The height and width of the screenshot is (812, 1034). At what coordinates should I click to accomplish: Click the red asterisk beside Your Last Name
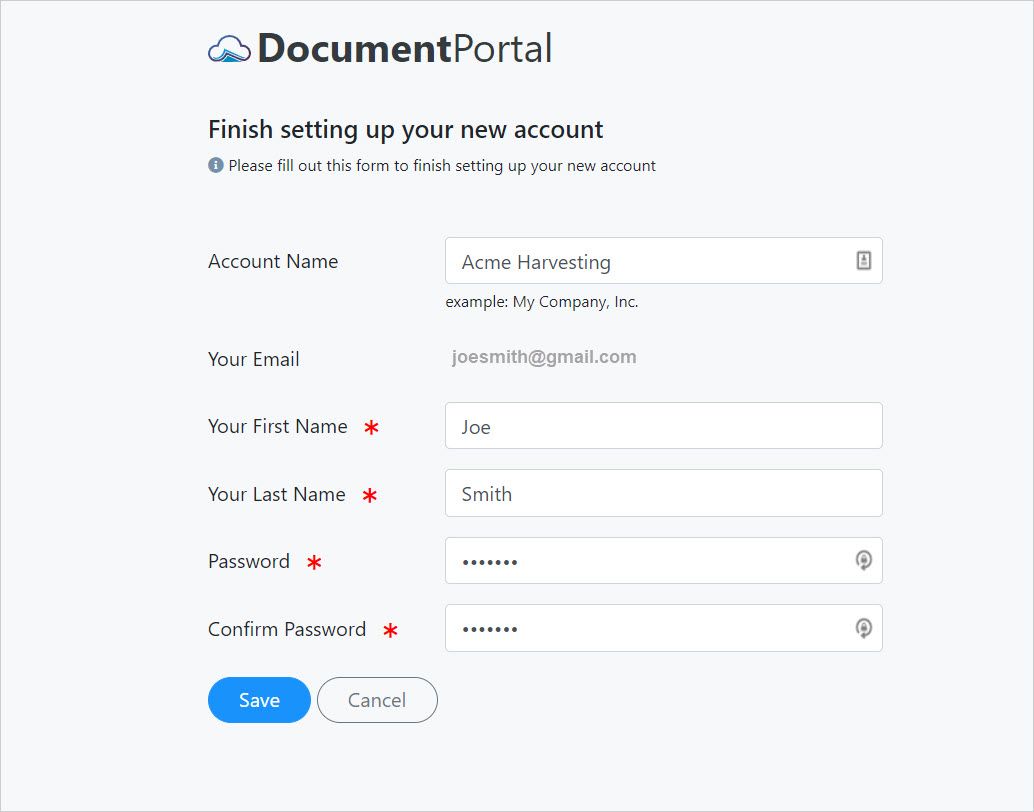[x=370, y=495]
